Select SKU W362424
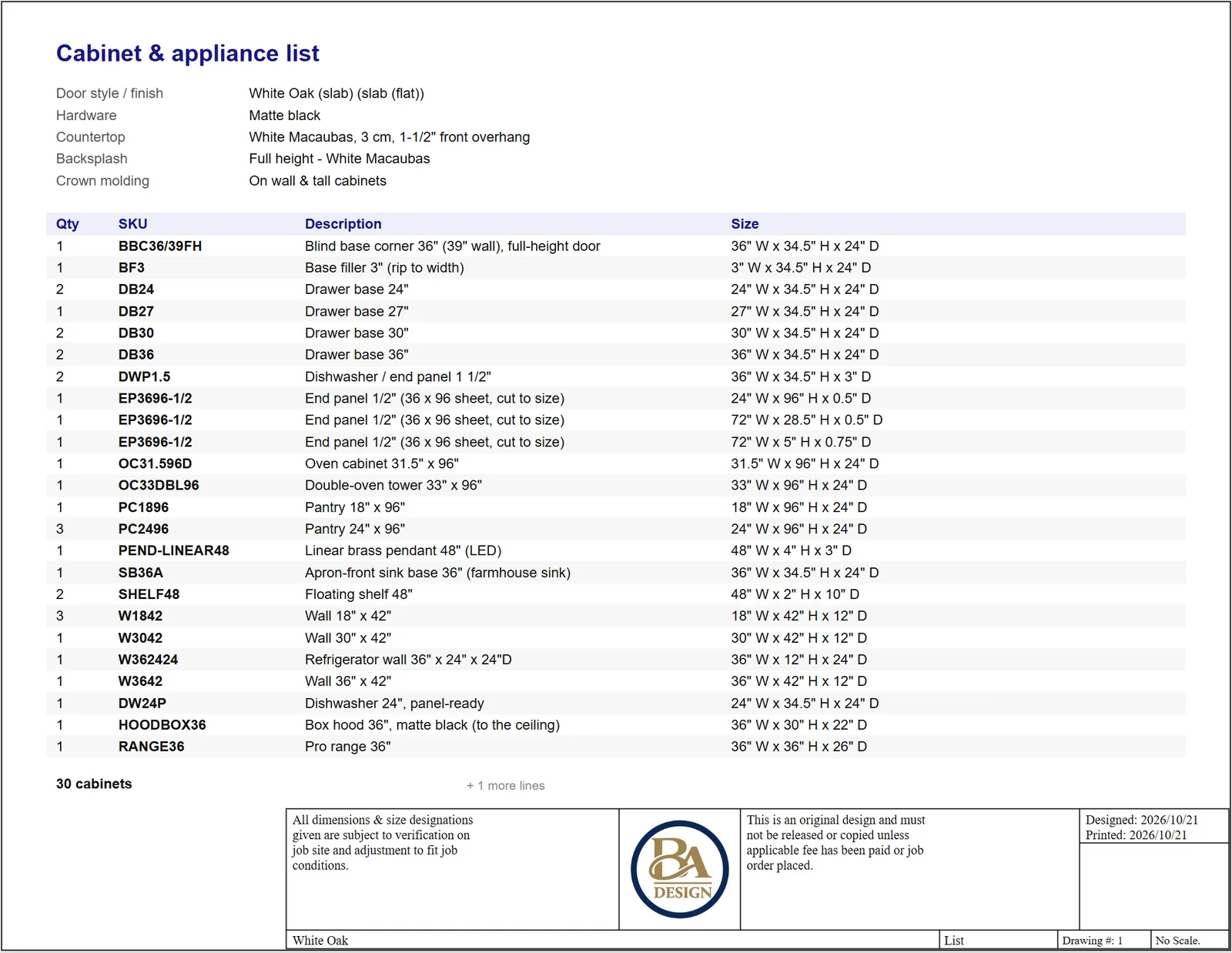 [x=148, y=660]
